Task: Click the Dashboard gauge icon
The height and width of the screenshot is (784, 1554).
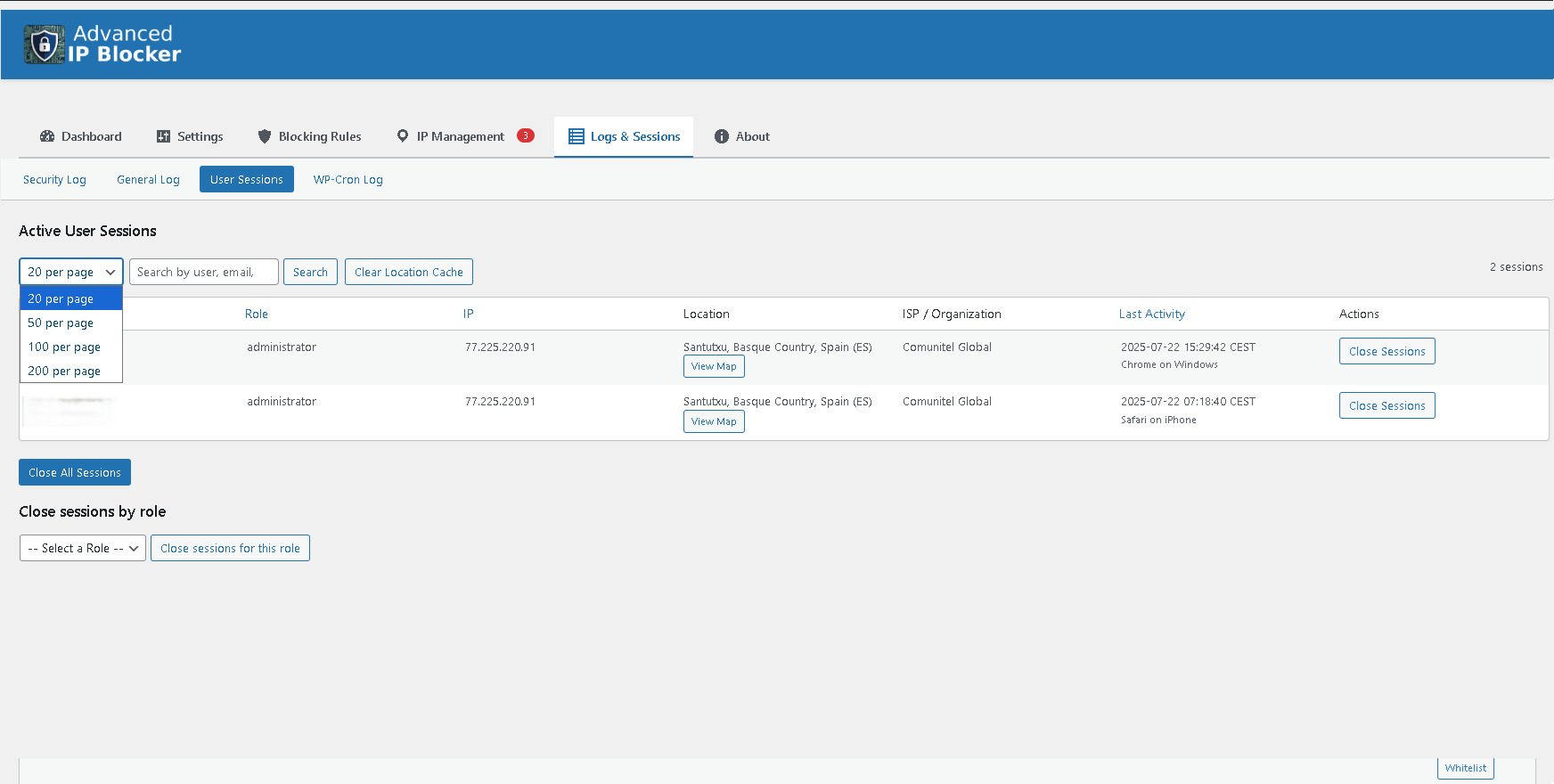Action: (47, 136)
